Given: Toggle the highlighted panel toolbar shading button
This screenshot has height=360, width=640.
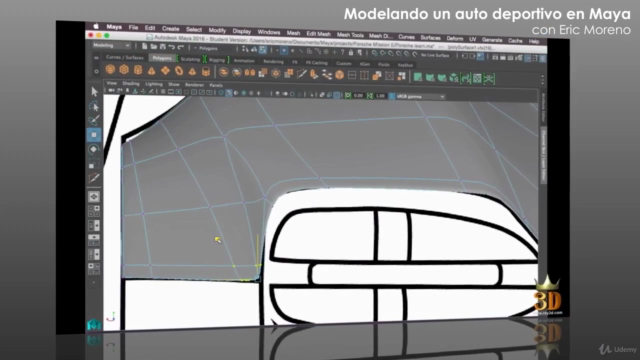Looking at the screenshot, I should 229,93.
